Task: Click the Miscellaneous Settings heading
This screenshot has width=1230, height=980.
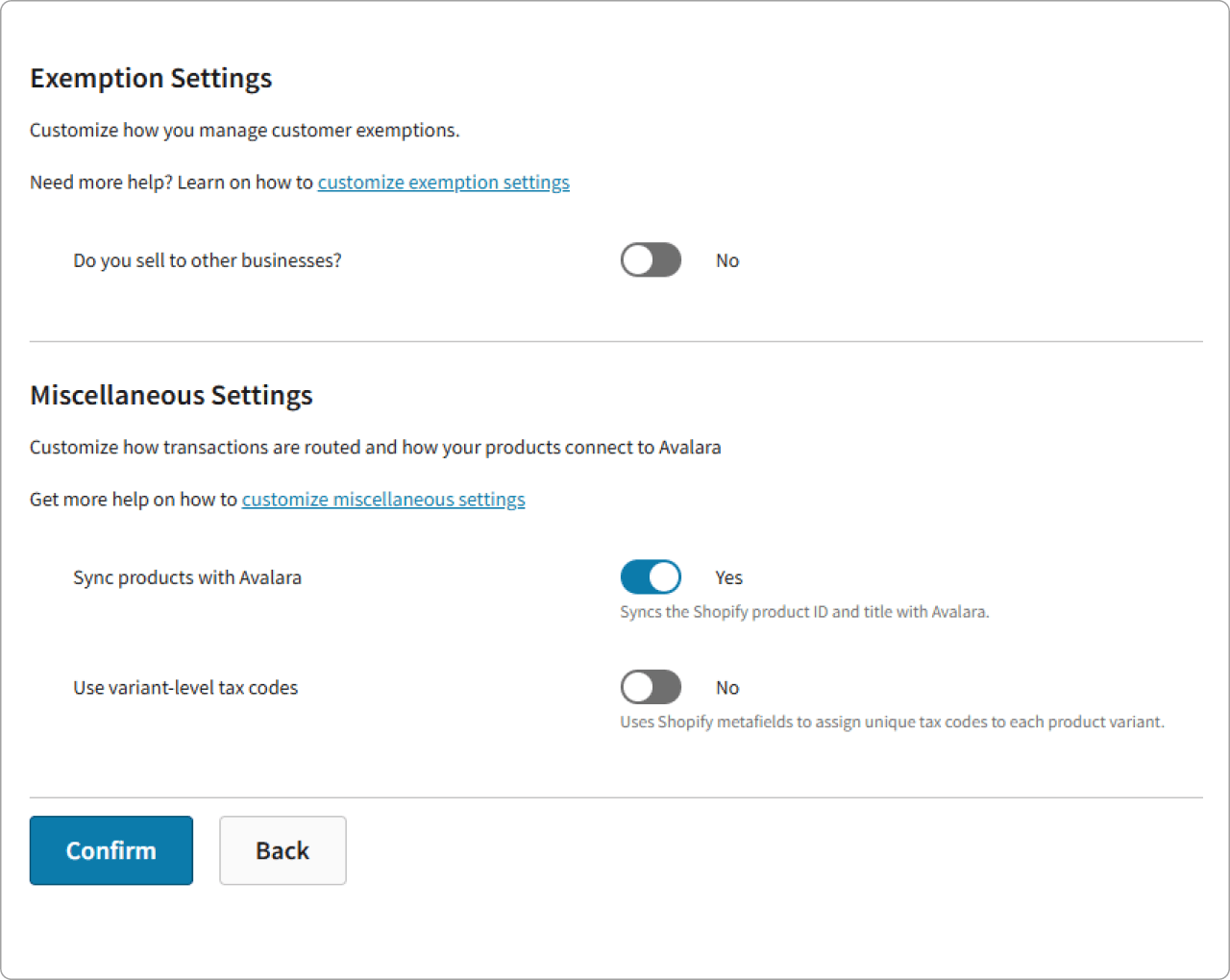Action: pyautogui.click(x=171, y=396)
